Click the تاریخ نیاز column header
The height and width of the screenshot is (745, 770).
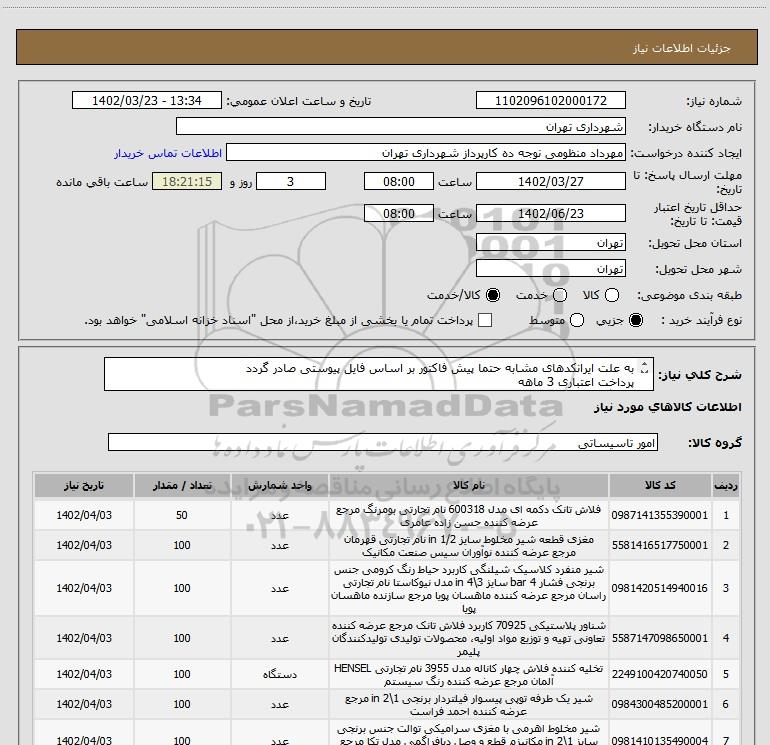pos(84,486)
